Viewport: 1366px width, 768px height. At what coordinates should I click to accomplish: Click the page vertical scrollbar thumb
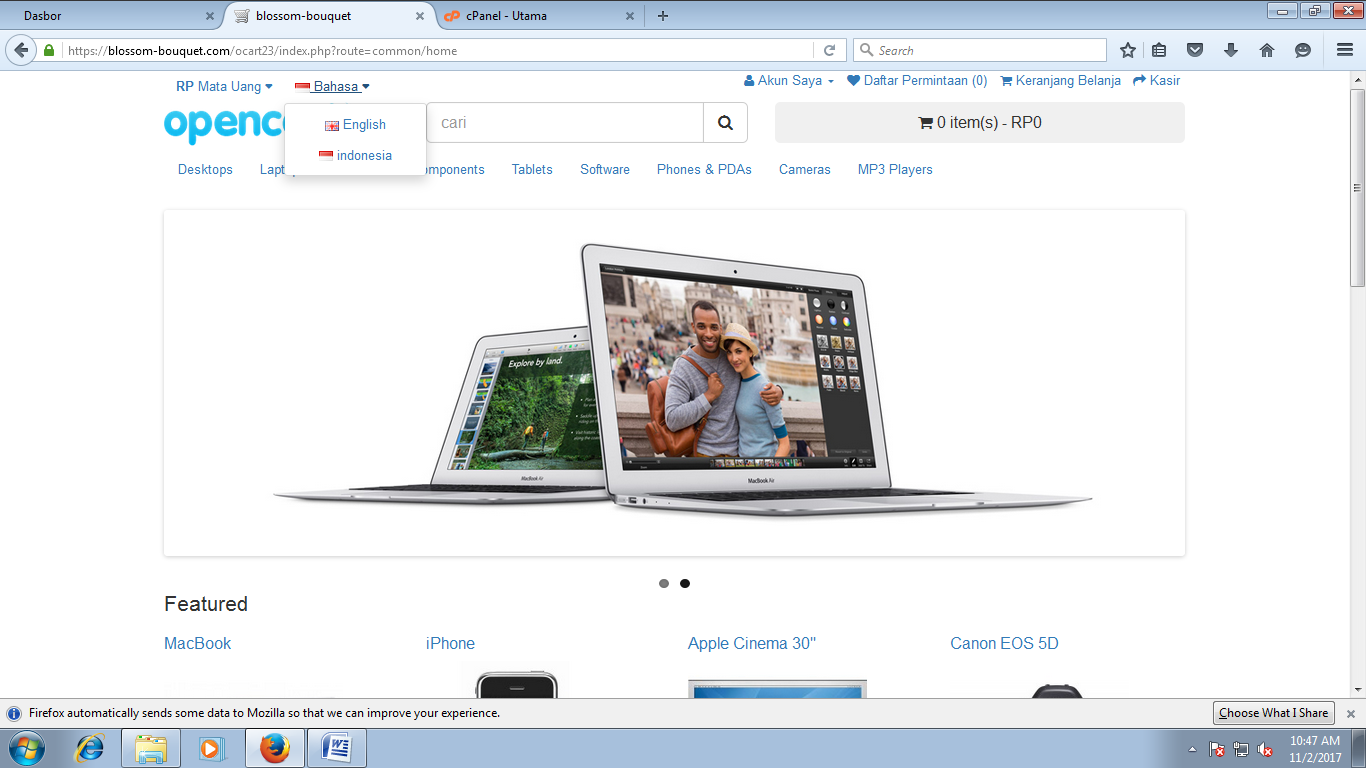pos(1357,186)
